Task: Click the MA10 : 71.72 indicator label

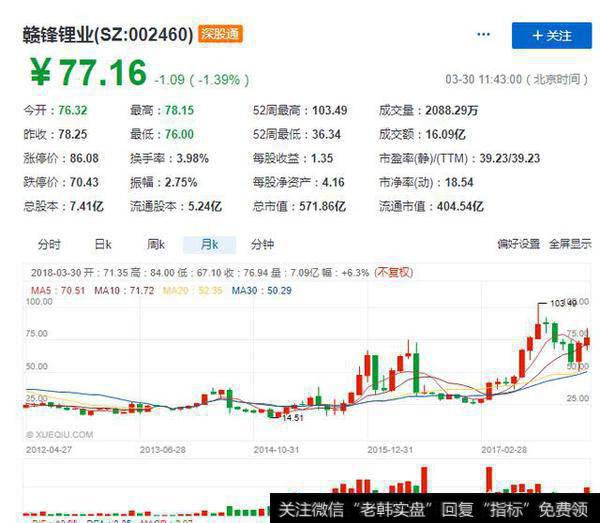Action: tap(124, 290)
